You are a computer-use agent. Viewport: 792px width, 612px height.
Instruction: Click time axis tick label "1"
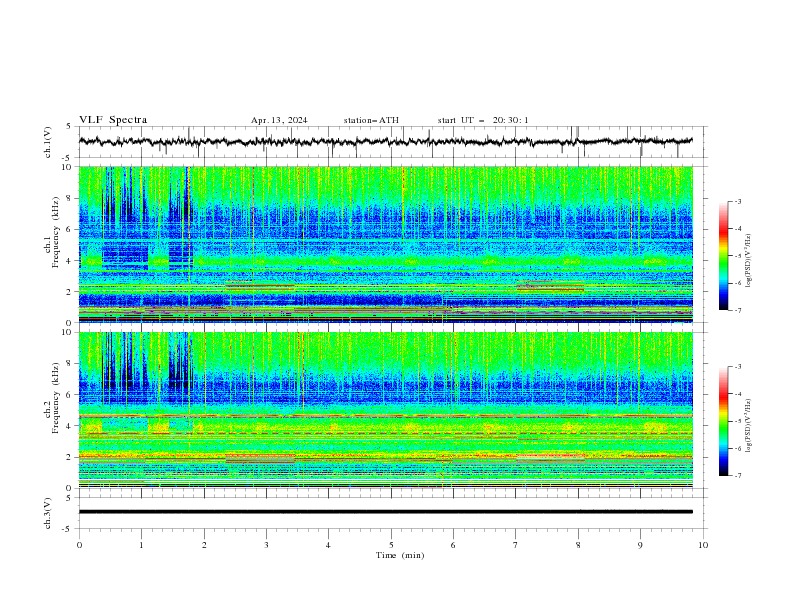click(141, 545)
